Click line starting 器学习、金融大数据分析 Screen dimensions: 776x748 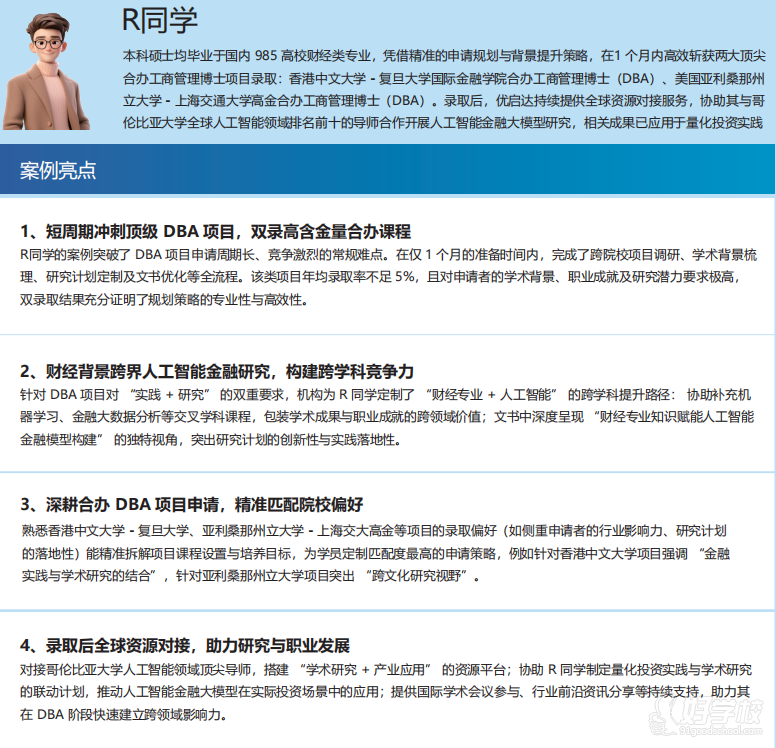[387, 417]
